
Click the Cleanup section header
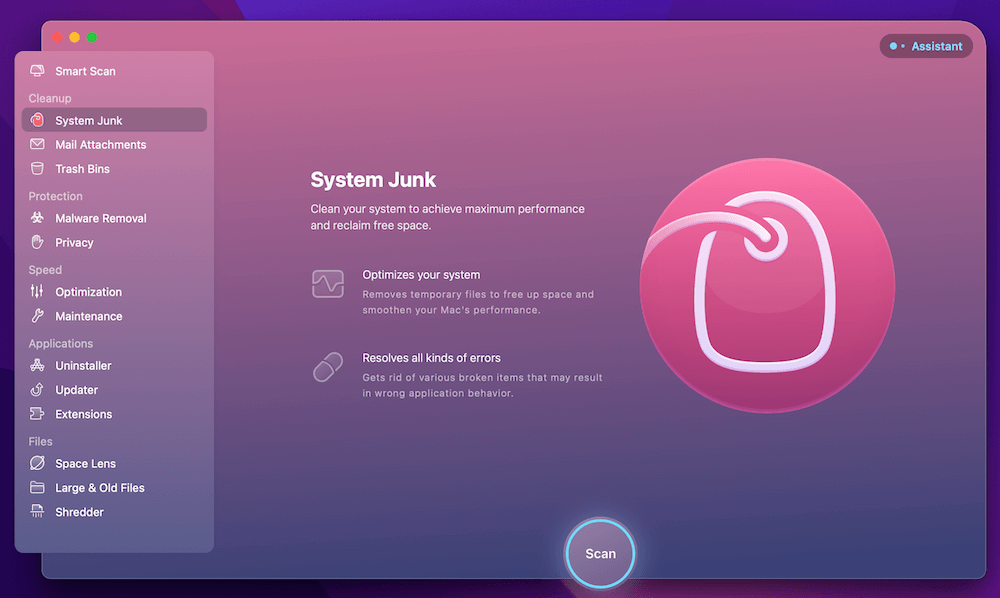(x=50, y=98)
